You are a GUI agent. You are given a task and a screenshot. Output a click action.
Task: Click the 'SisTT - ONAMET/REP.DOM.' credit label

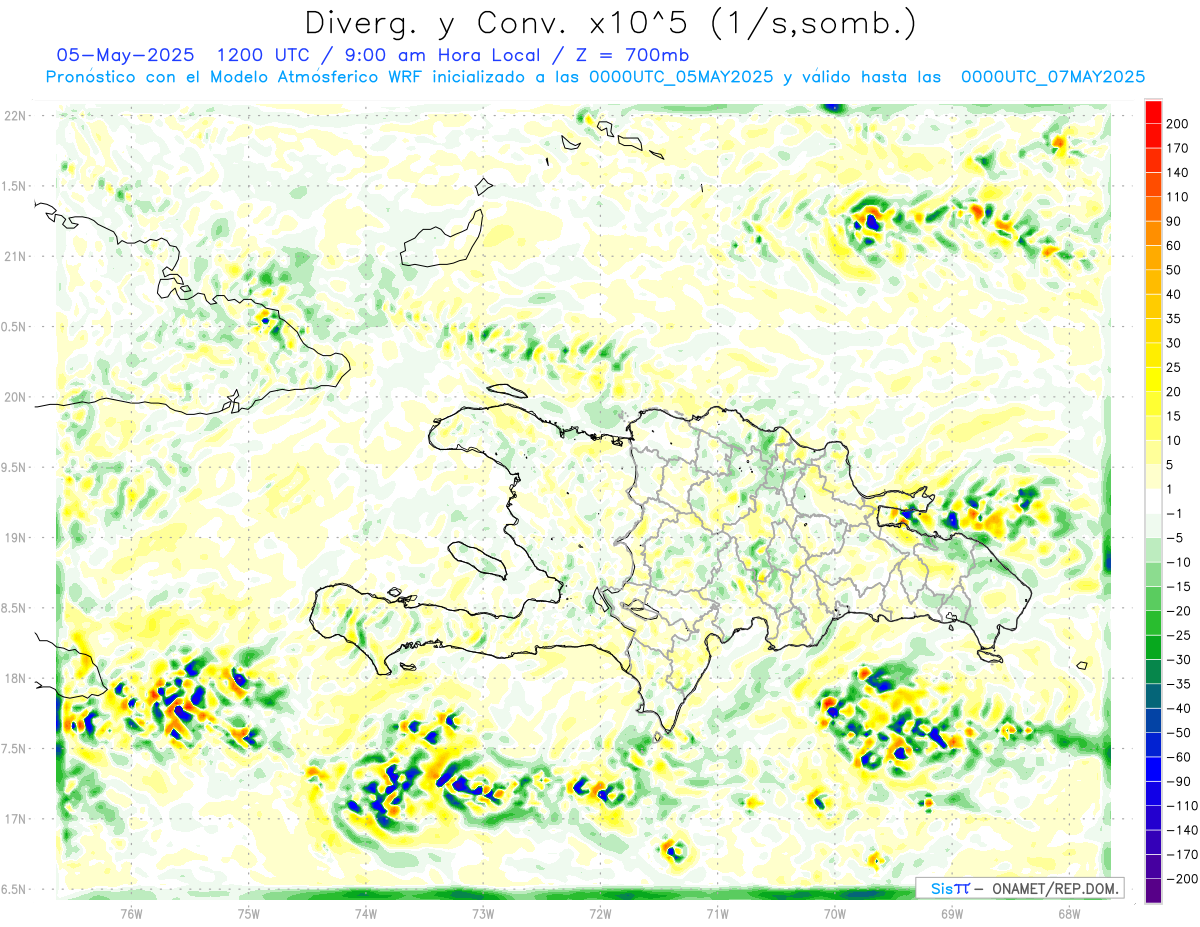[x=1020, y=888]
